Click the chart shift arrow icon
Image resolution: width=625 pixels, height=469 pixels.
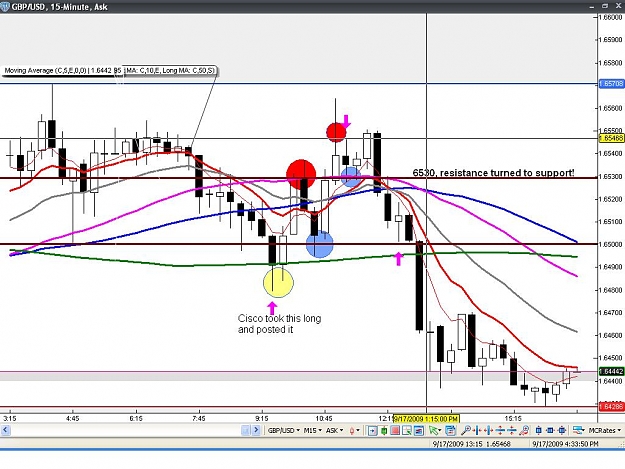[373, 430]
